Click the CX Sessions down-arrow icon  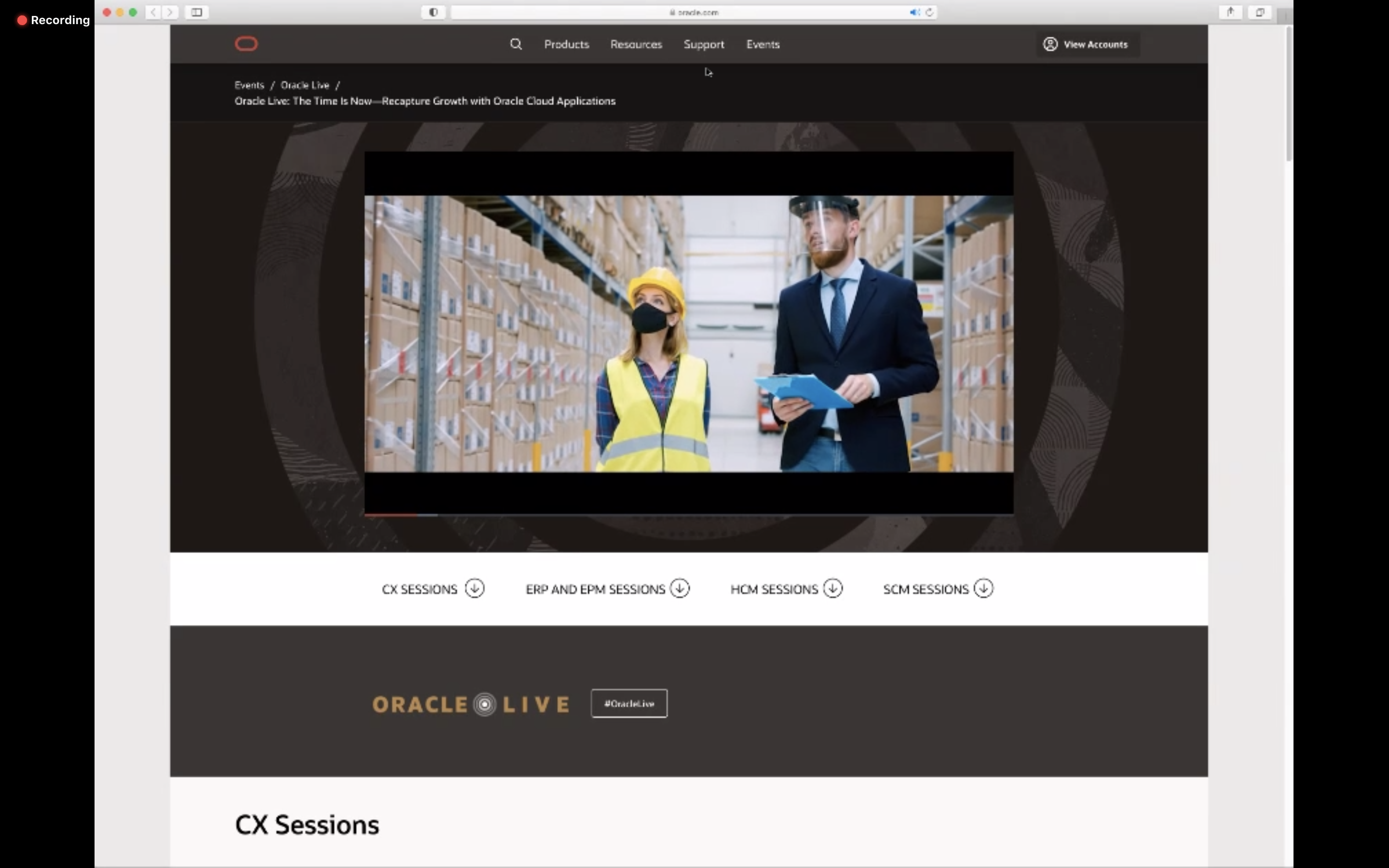[x=475, y=588]
